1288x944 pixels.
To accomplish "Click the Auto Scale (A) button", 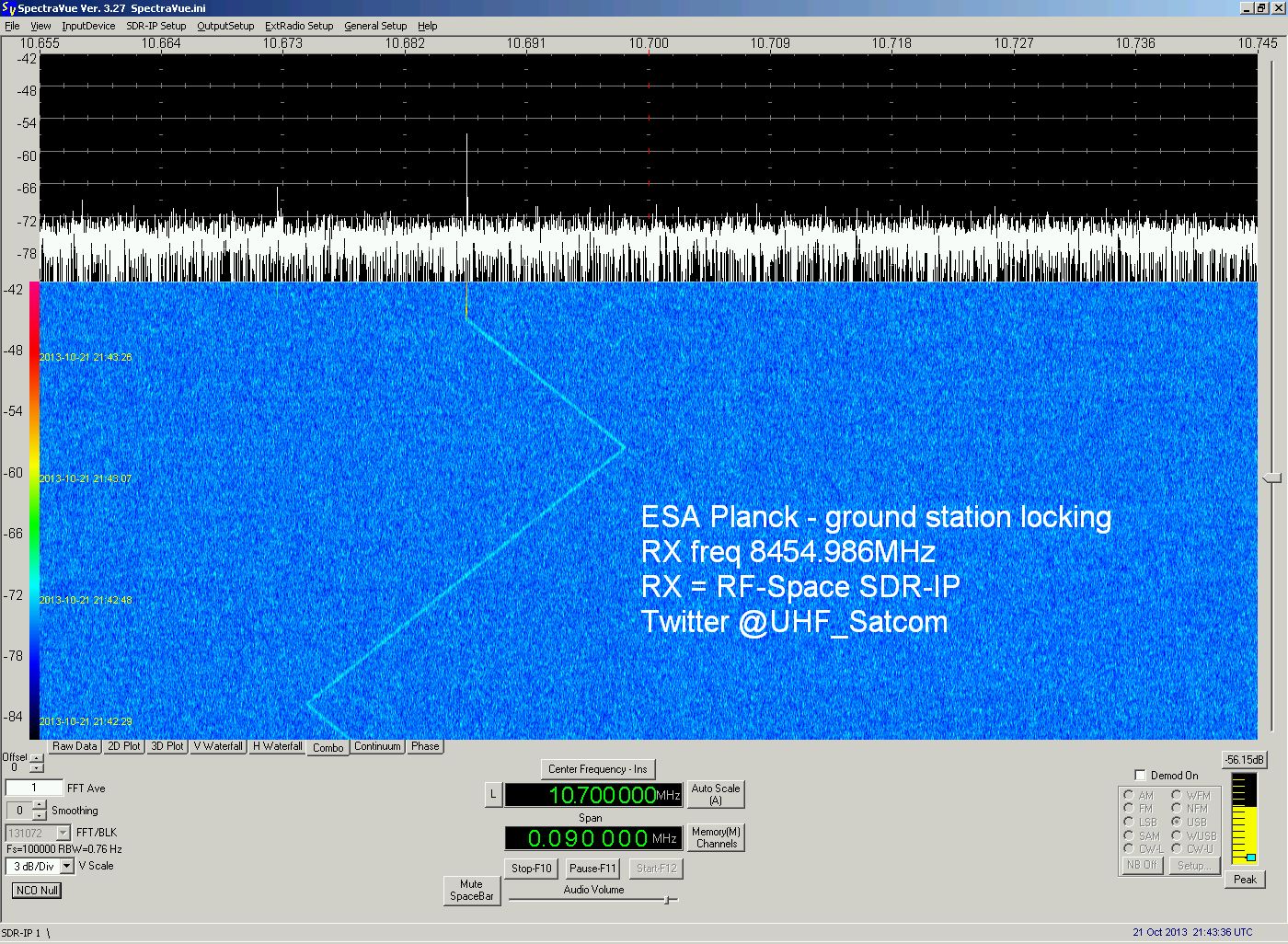I will pos(716,794).
